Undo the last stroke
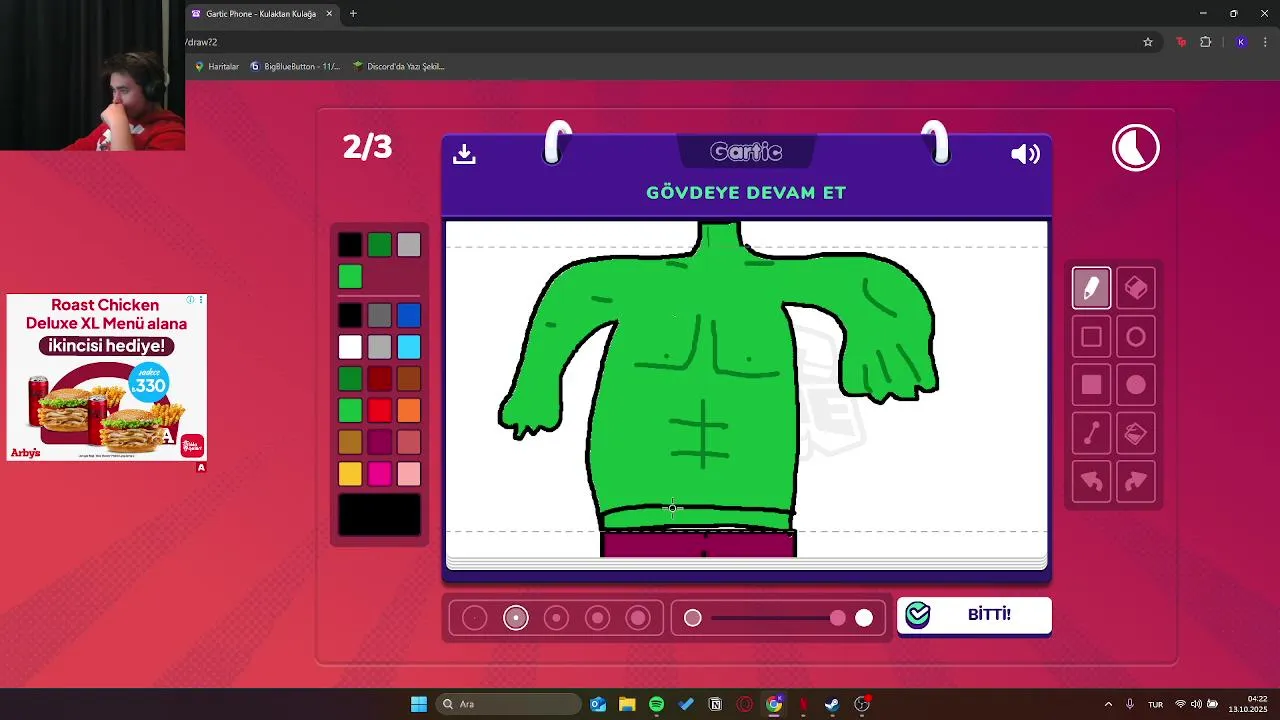 tap(1091, 482)
